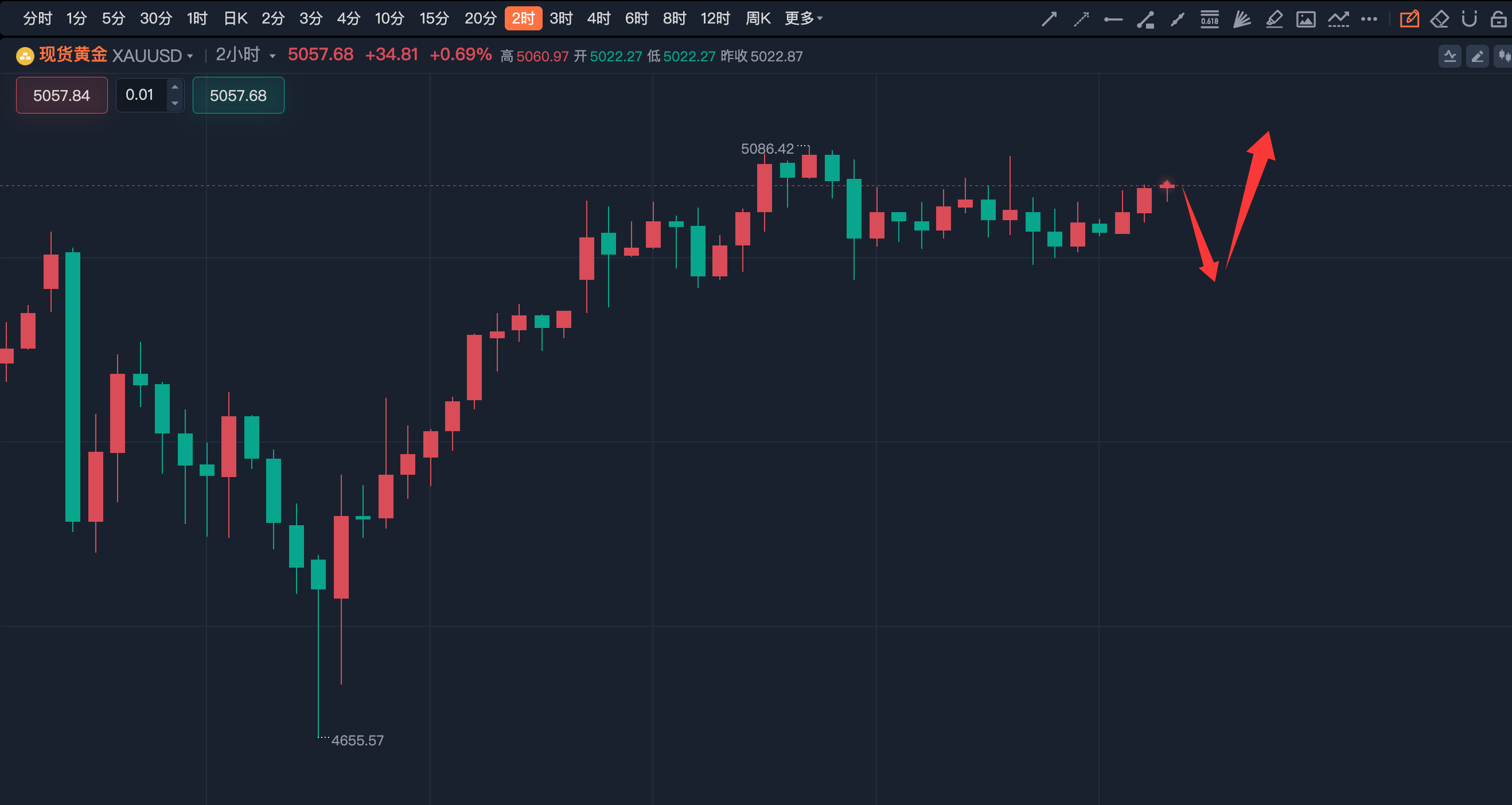Open the Fibonacci 0.618 retracement tool
1512x805 pixels.
[1209, 19]
